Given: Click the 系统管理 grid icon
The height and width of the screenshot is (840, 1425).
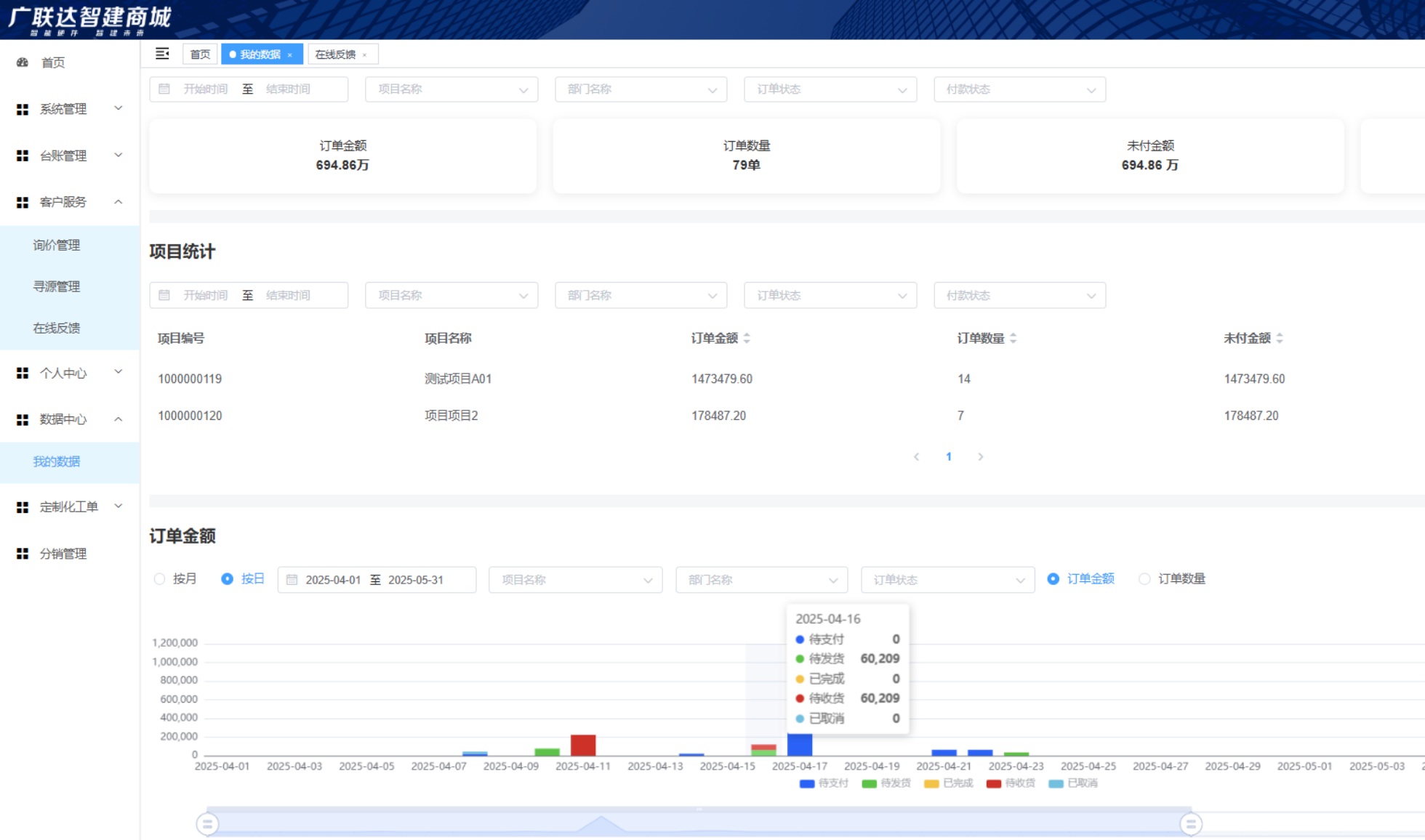Looking at the screenshot, I should pyautogui.click(x=23, y=109).
